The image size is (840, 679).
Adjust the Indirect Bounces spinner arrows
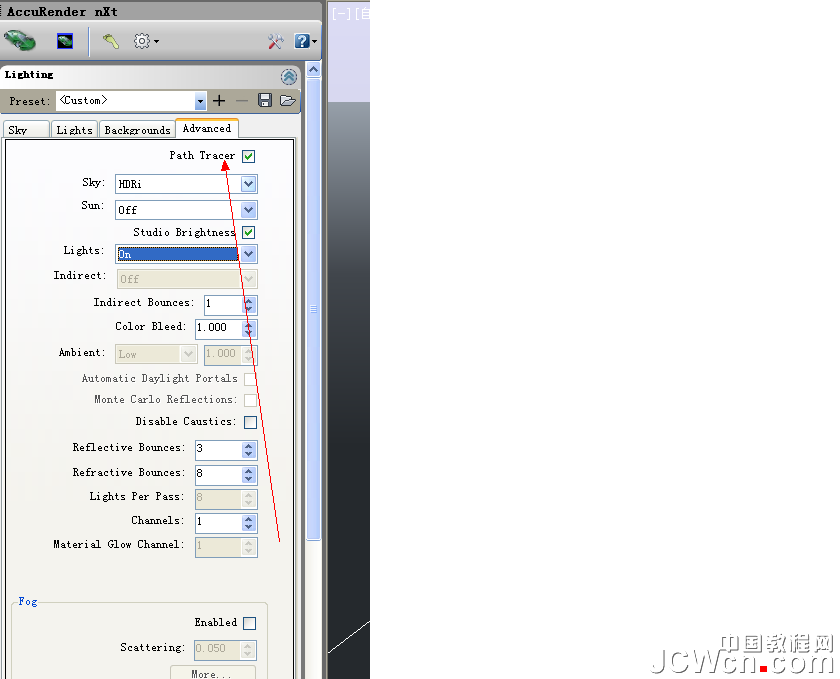pyautogui.click(x=249, y=304)
